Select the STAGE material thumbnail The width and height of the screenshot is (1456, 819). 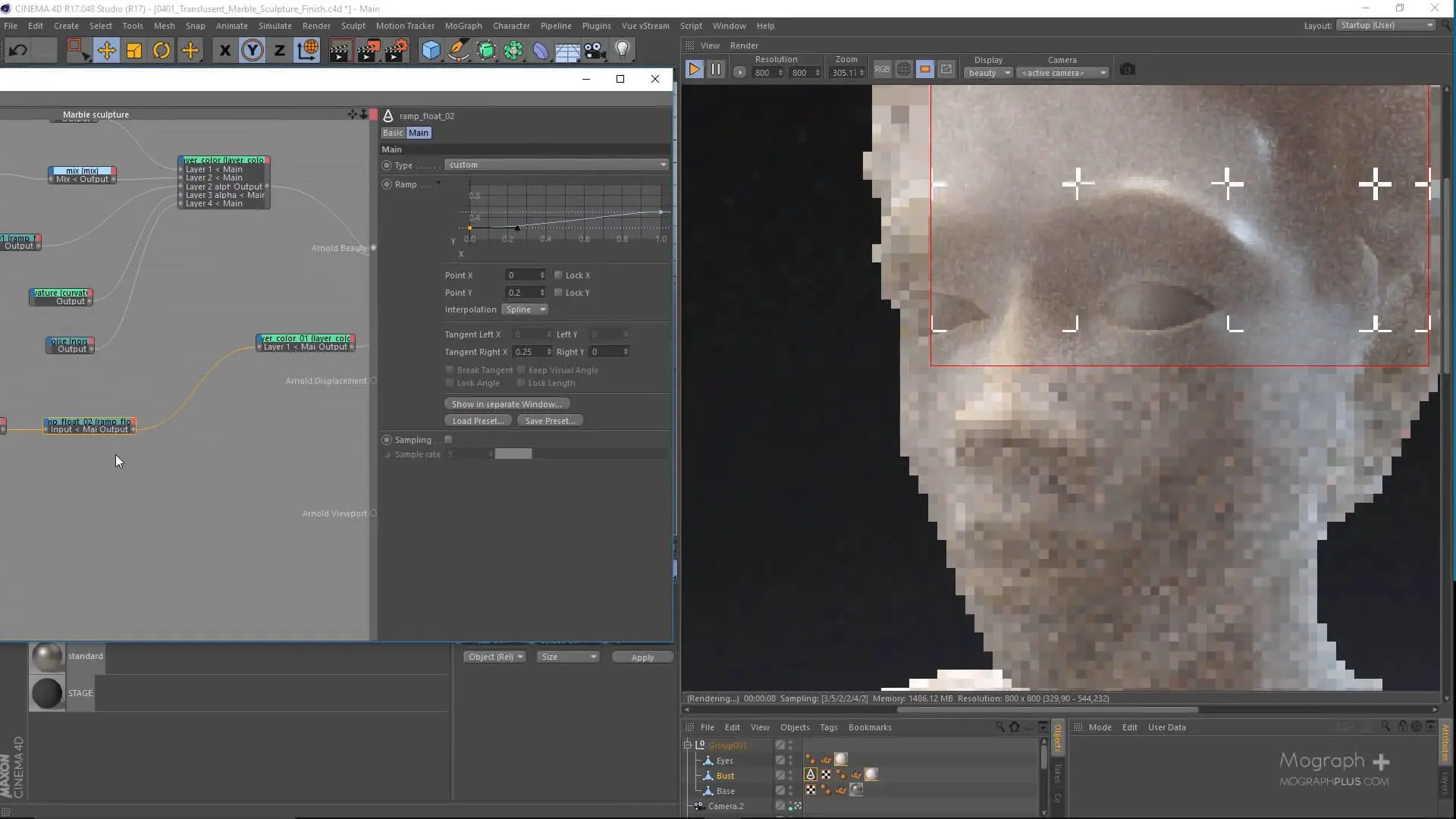pos(47,693)
